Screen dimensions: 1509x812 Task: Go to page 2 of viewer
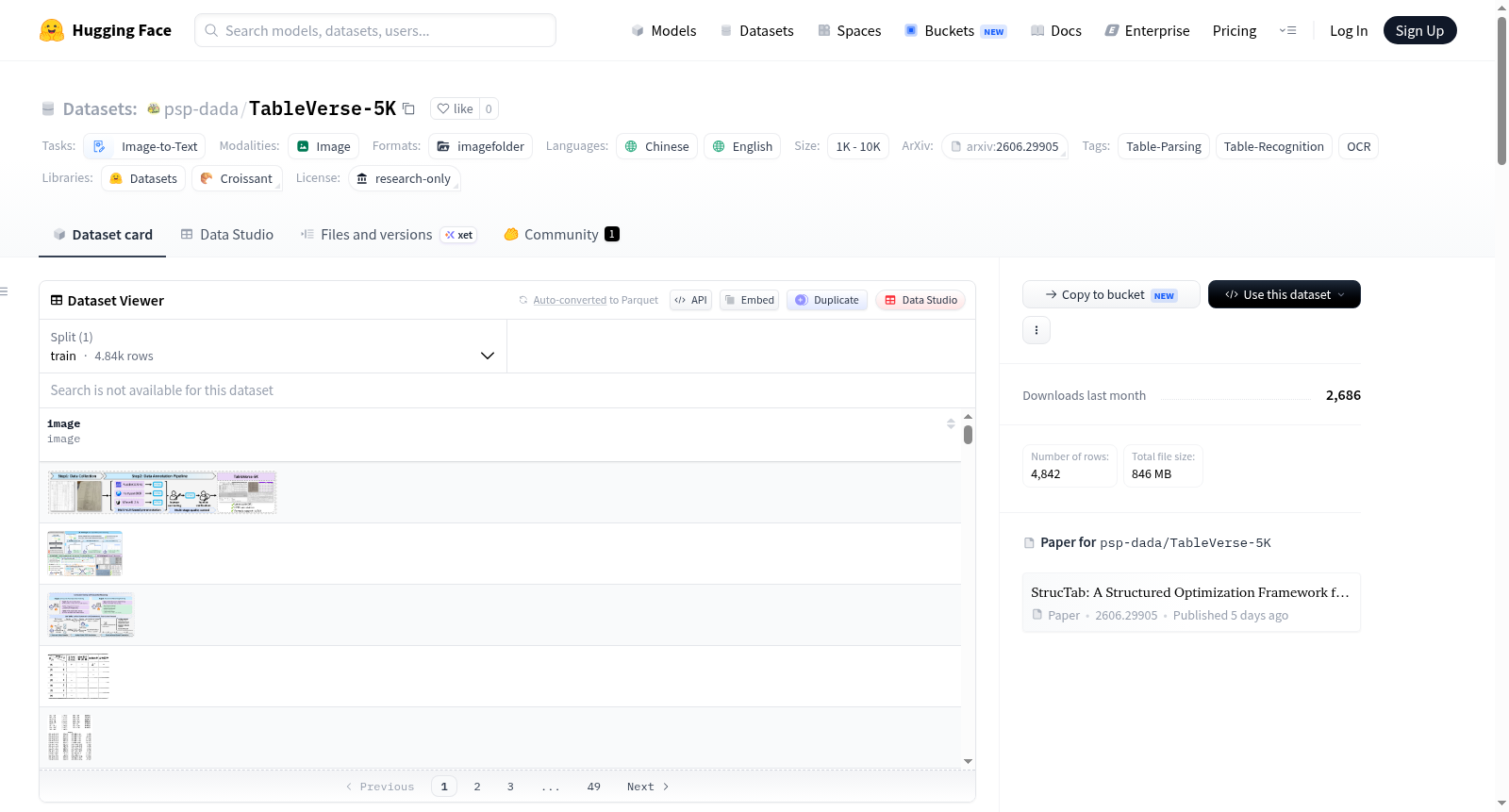[477, 787]
